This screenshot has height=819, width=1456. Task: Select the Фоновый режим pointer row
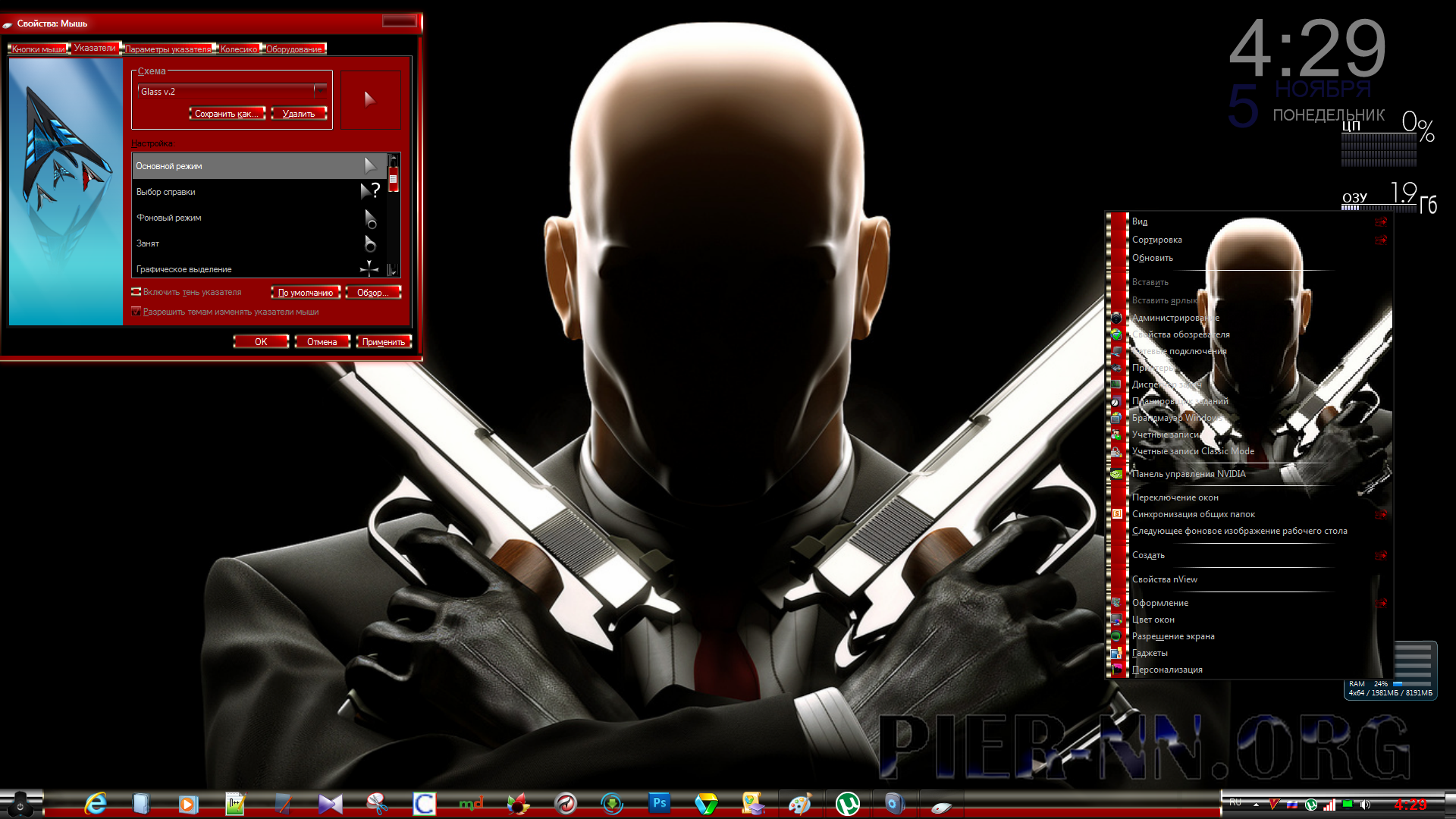pos(259,218)
